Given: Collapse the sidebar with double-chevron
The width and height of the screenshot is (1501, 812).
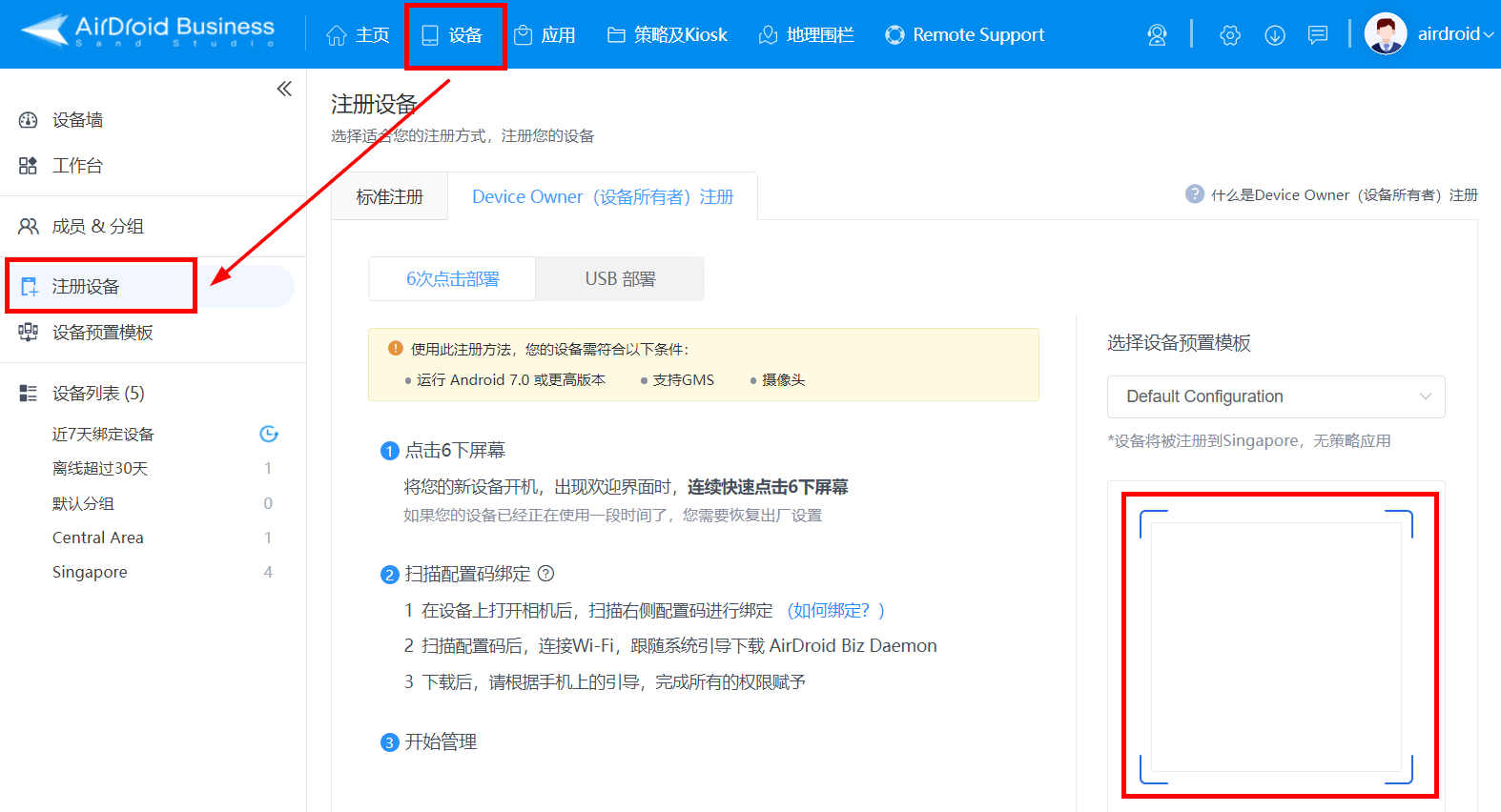Looking at the screenshot, I should [x=284, y=89].
